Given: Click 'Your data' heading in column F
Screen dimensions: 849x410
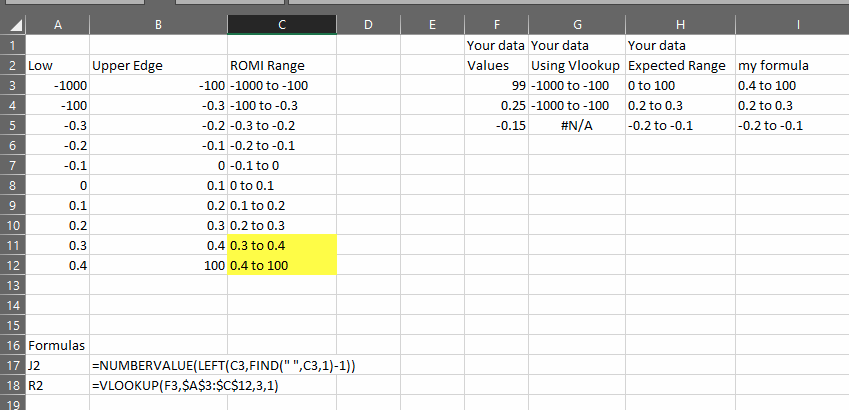Looking at the screenshot, I should point(497,45).
